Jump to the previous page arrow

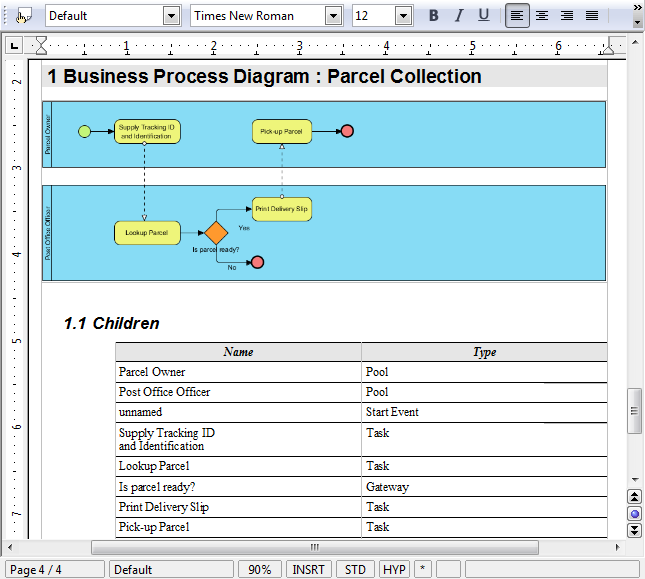pos(635,497)
